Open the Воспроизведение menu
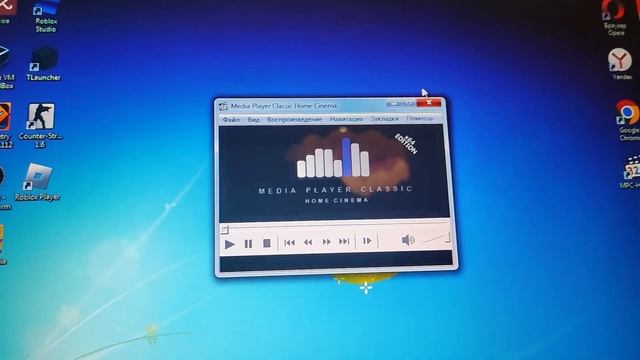Screen dimensions: 640x360 pyautogui.click(x=294, y=119)
